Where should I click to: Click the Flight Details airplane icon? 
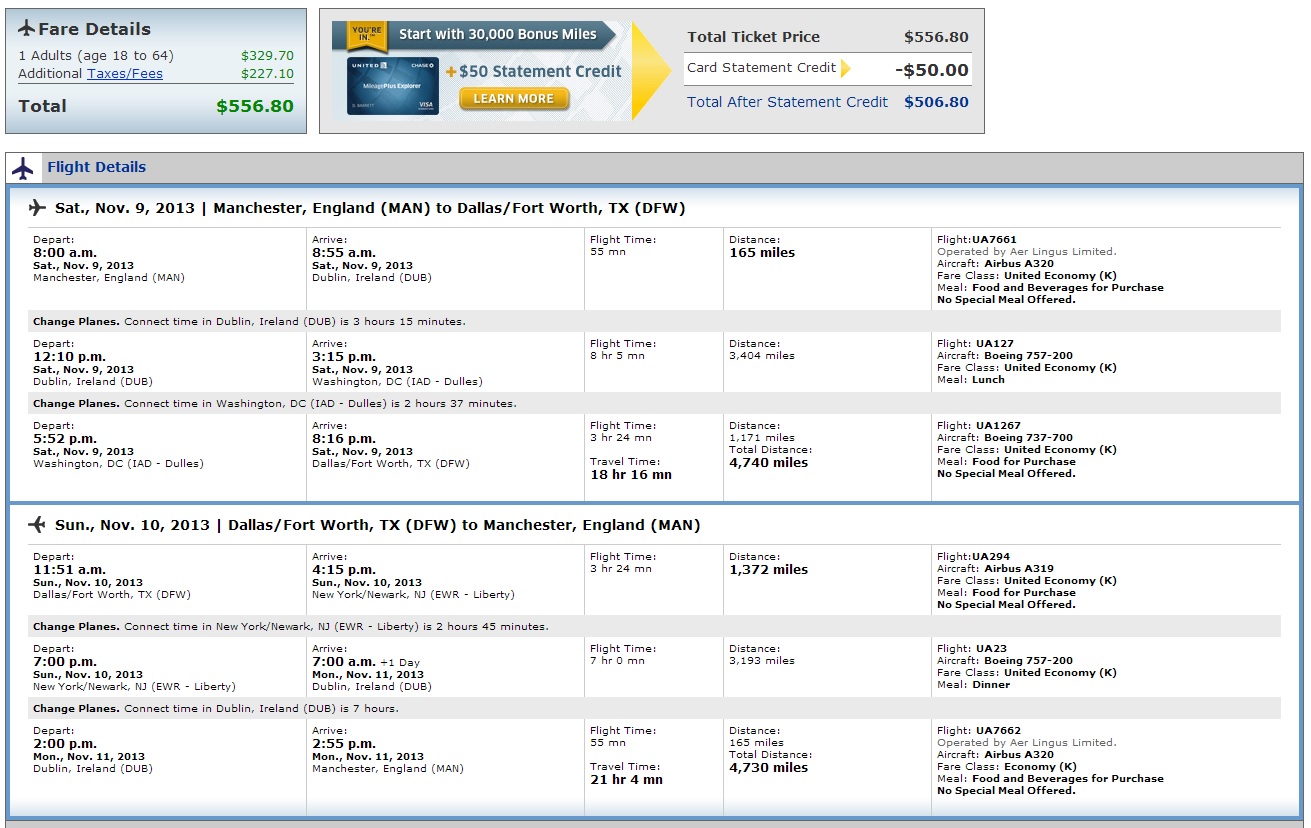[23, 167]
